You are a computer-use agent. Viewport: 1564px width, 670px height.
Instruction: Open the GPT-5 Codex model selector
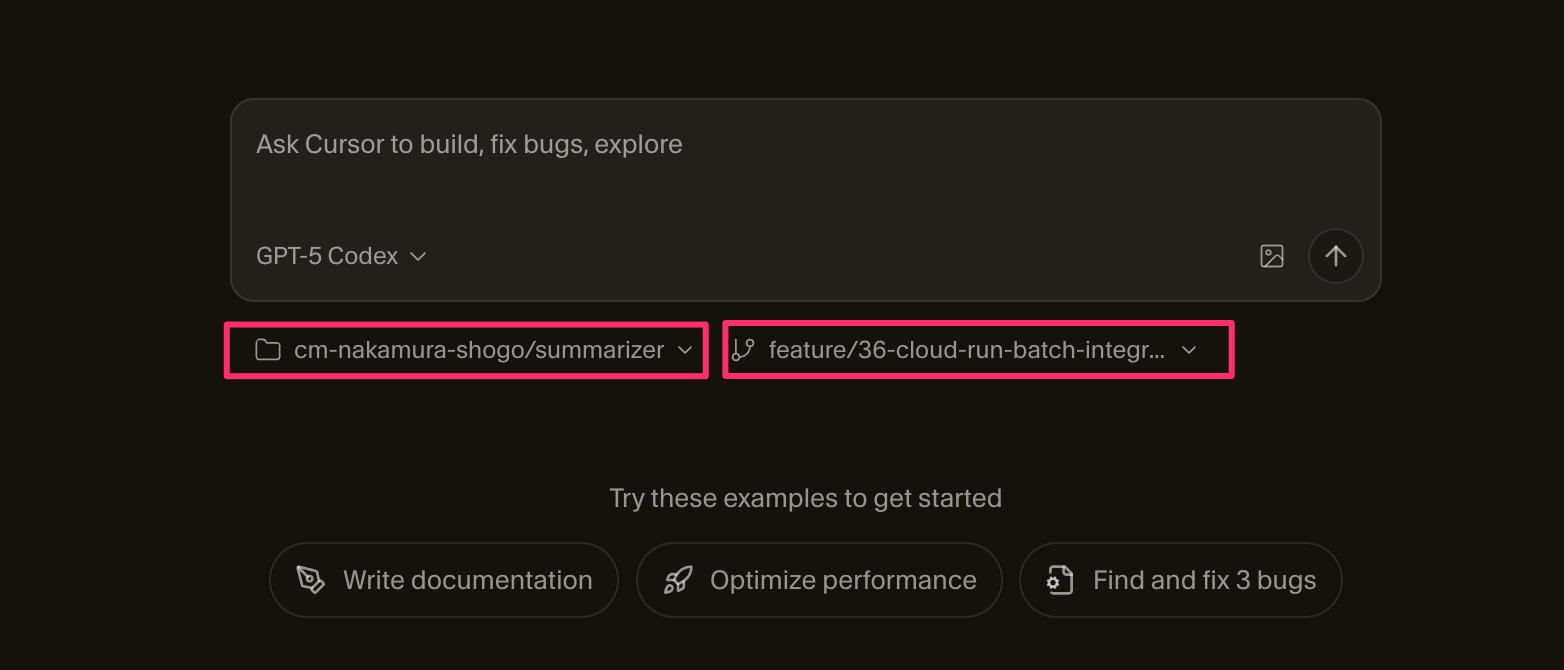pos(327,257)
